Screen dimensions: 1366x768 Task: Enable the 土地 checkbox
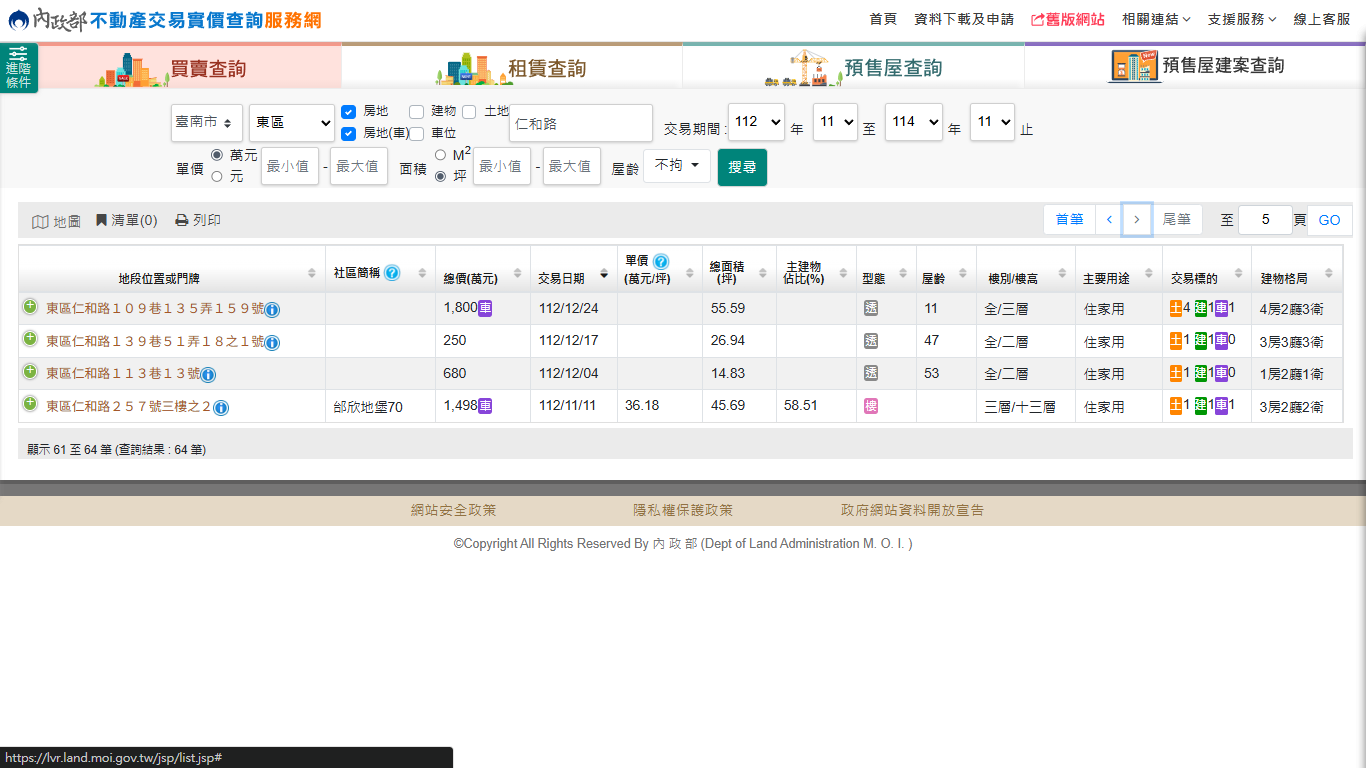pyautogui.click(x=469, y=111)
